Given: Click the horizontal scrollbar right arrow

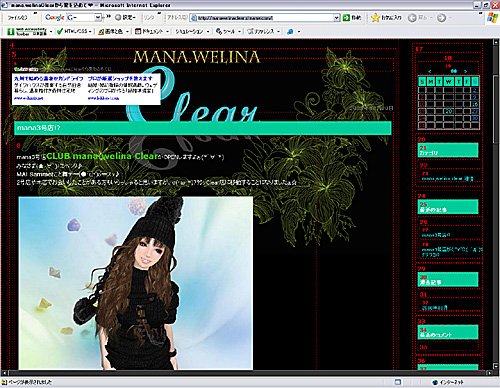Looking at the screenshot, I should 490,373.
